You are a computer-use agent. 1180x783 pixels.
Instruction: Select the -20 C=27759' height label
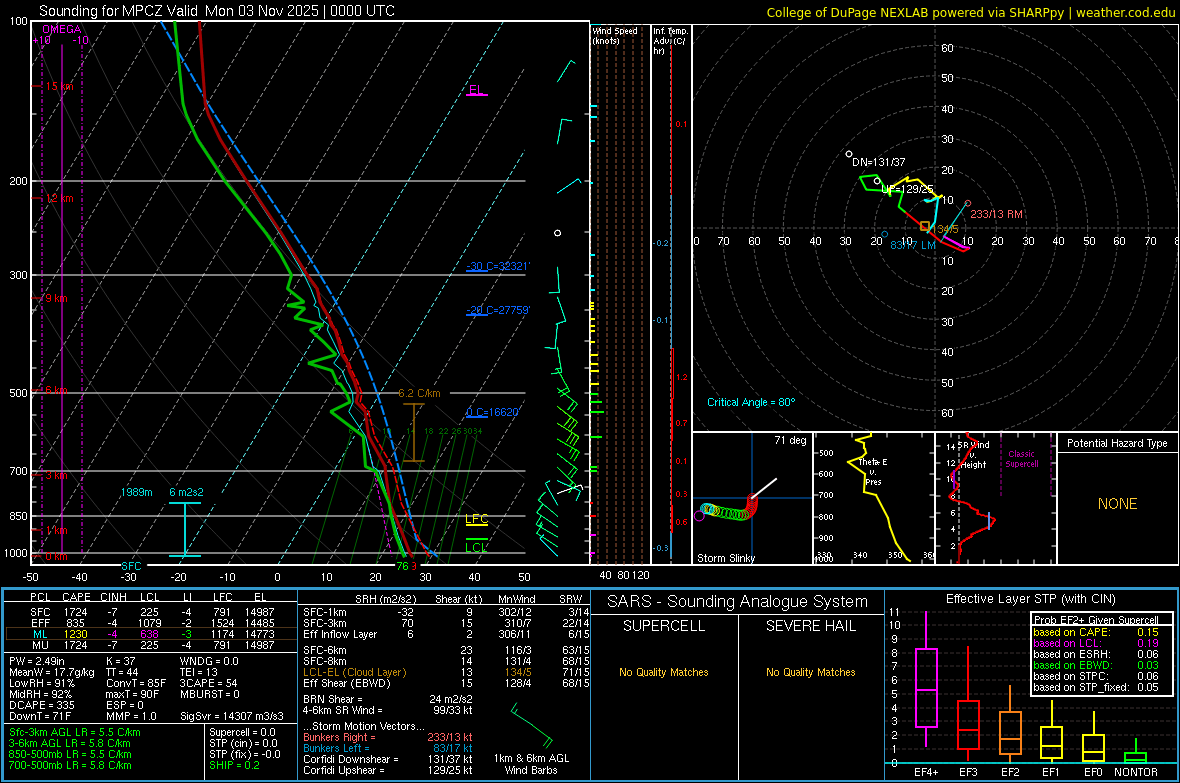coord(497,309)
